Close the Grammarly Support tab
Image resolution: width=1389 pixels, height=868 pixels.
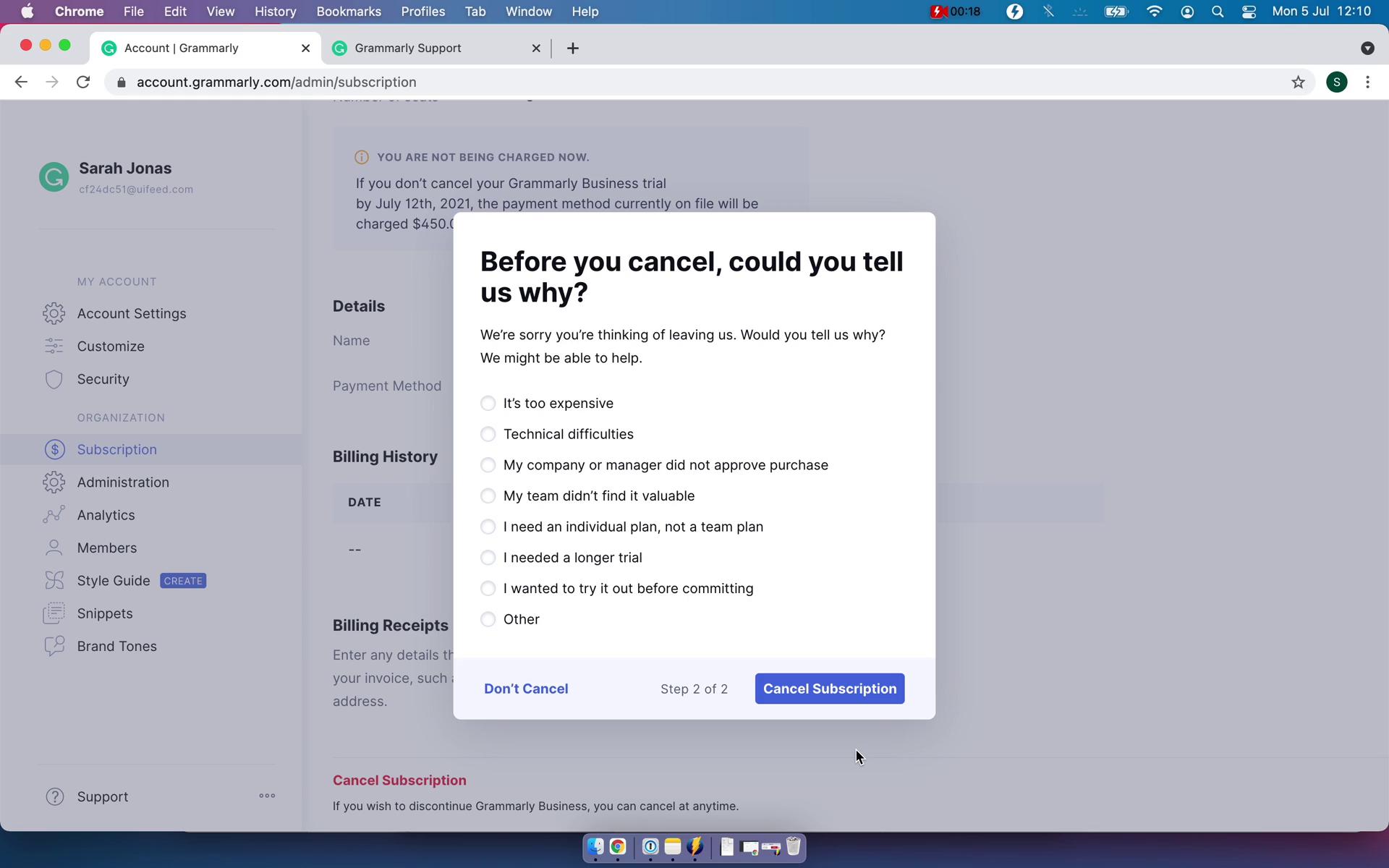pyautogui.click(x=536, y=48)
